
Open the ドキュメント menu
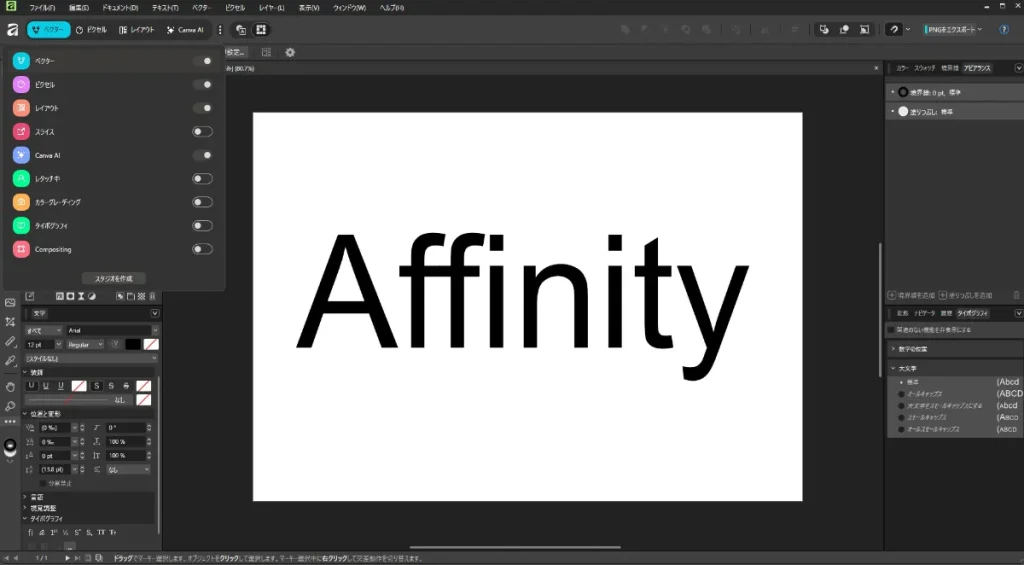pyautogui.click(x=120, y=8)
